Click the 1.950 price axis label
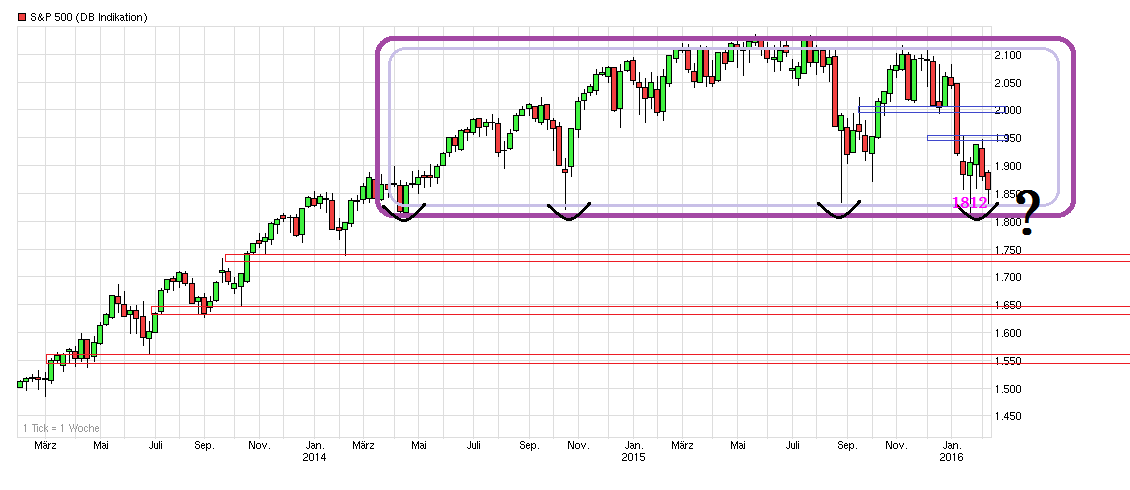 [1010, 139]
